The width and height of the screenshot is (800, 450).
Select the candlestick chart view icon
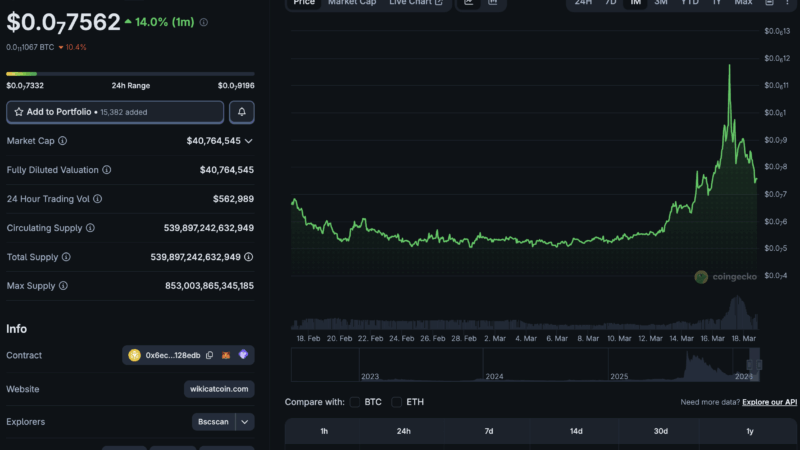(493, 3)
